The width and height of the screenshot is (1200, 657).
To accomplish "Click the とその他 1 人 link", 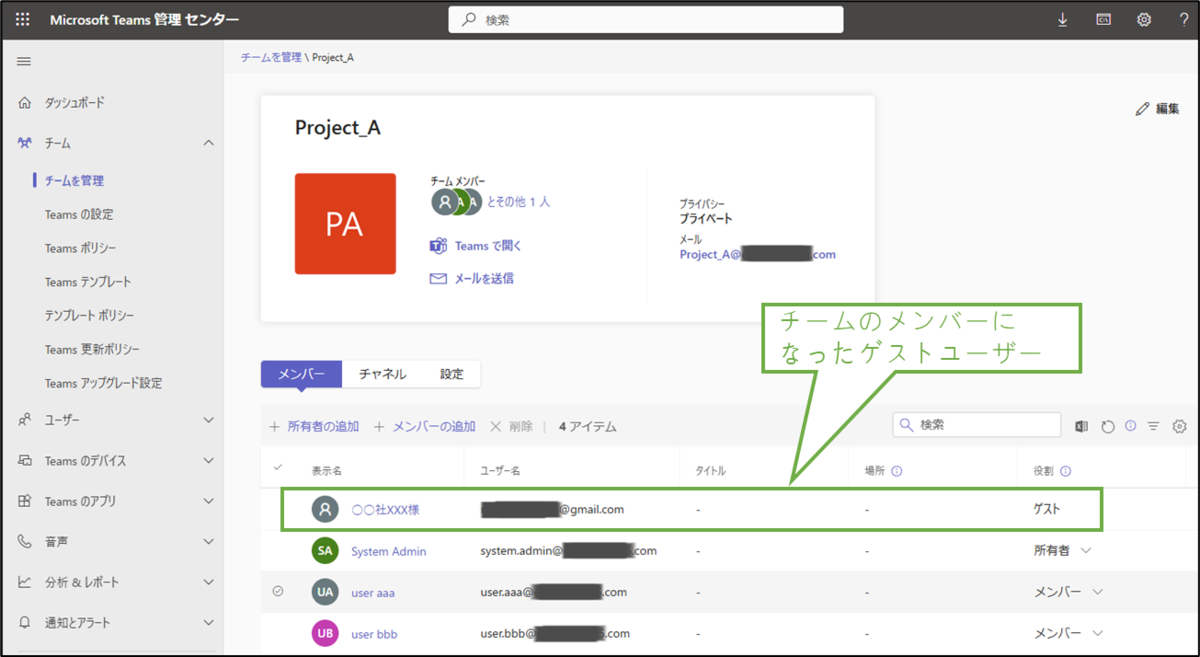I will point(518,202).
